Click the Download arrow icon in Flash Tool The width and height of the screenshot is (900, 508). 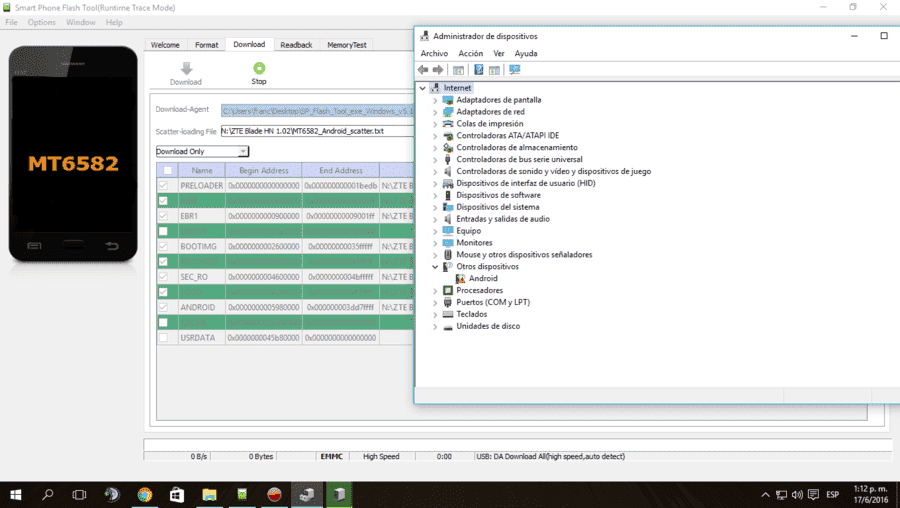(x=186, y=68)
